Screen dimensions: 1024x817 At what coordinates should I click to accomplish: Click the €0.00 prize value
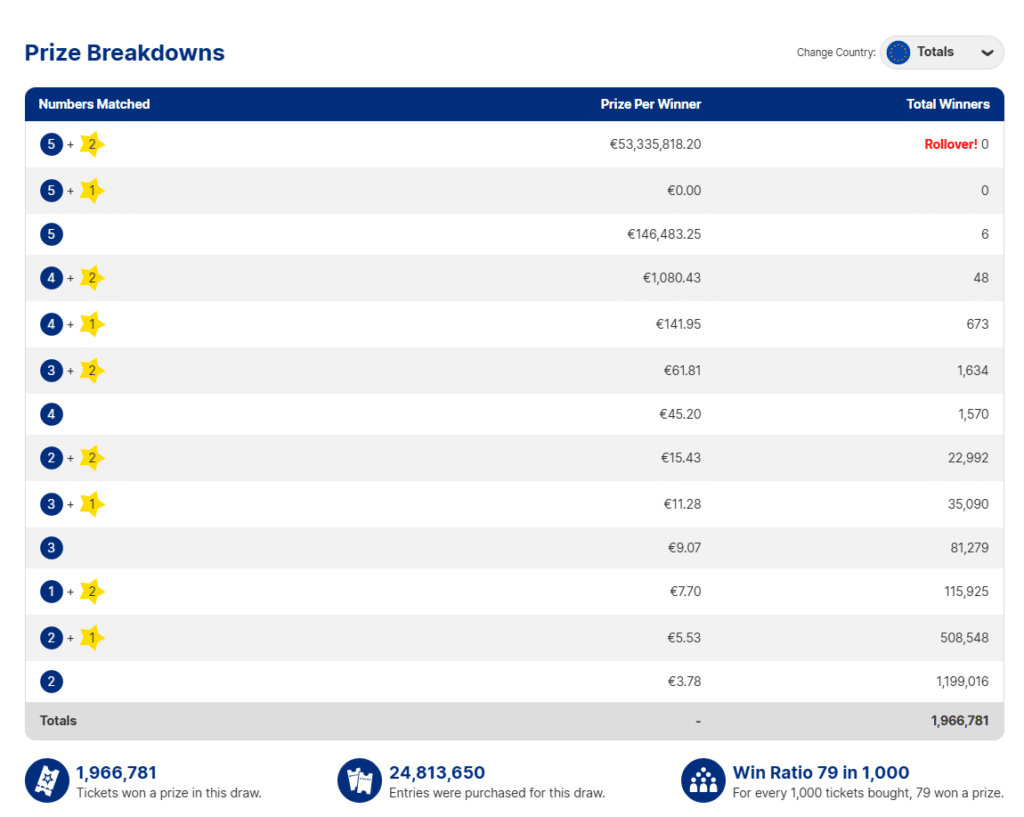(684, 191)
